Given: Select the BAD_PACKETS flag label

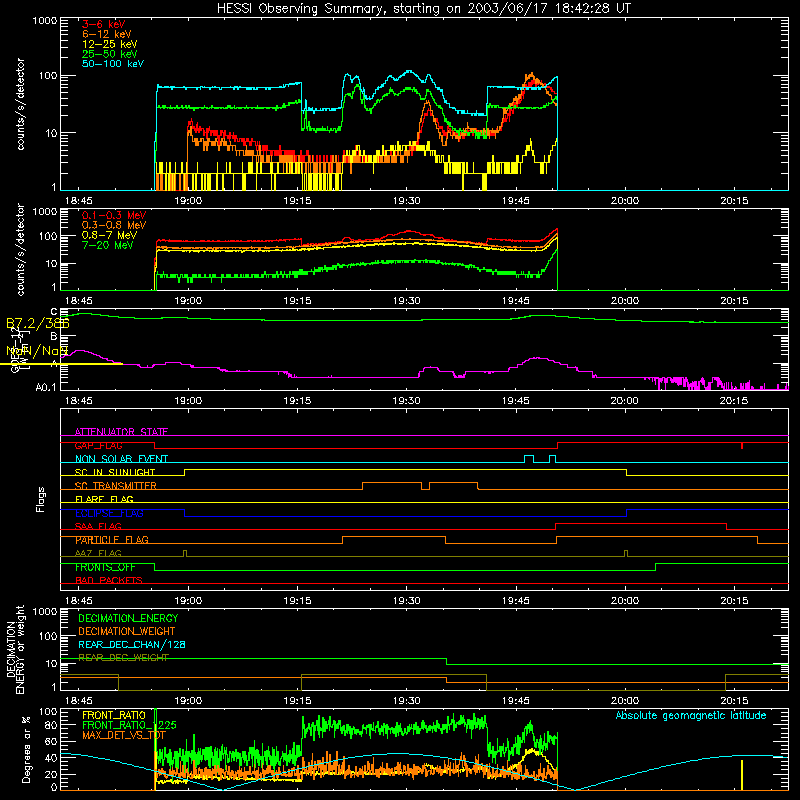Looking at the screenshot, I should pyautogui.click(x=109, y=580).
